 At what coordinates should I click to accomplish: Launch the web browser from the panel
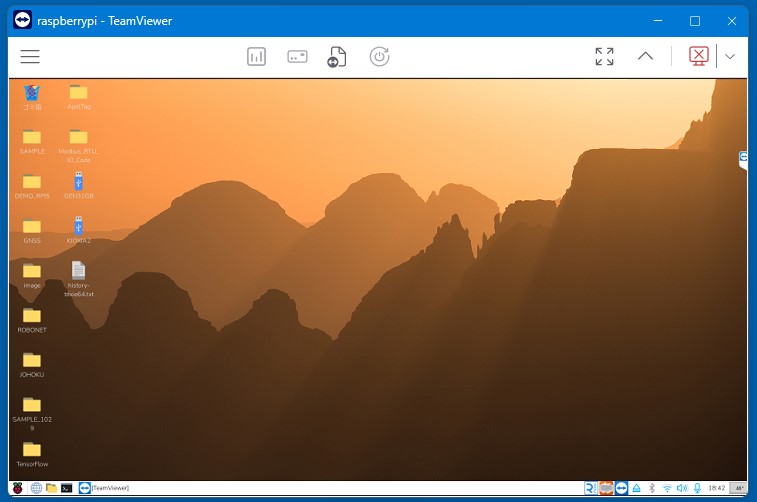click(x=36, y=488)
